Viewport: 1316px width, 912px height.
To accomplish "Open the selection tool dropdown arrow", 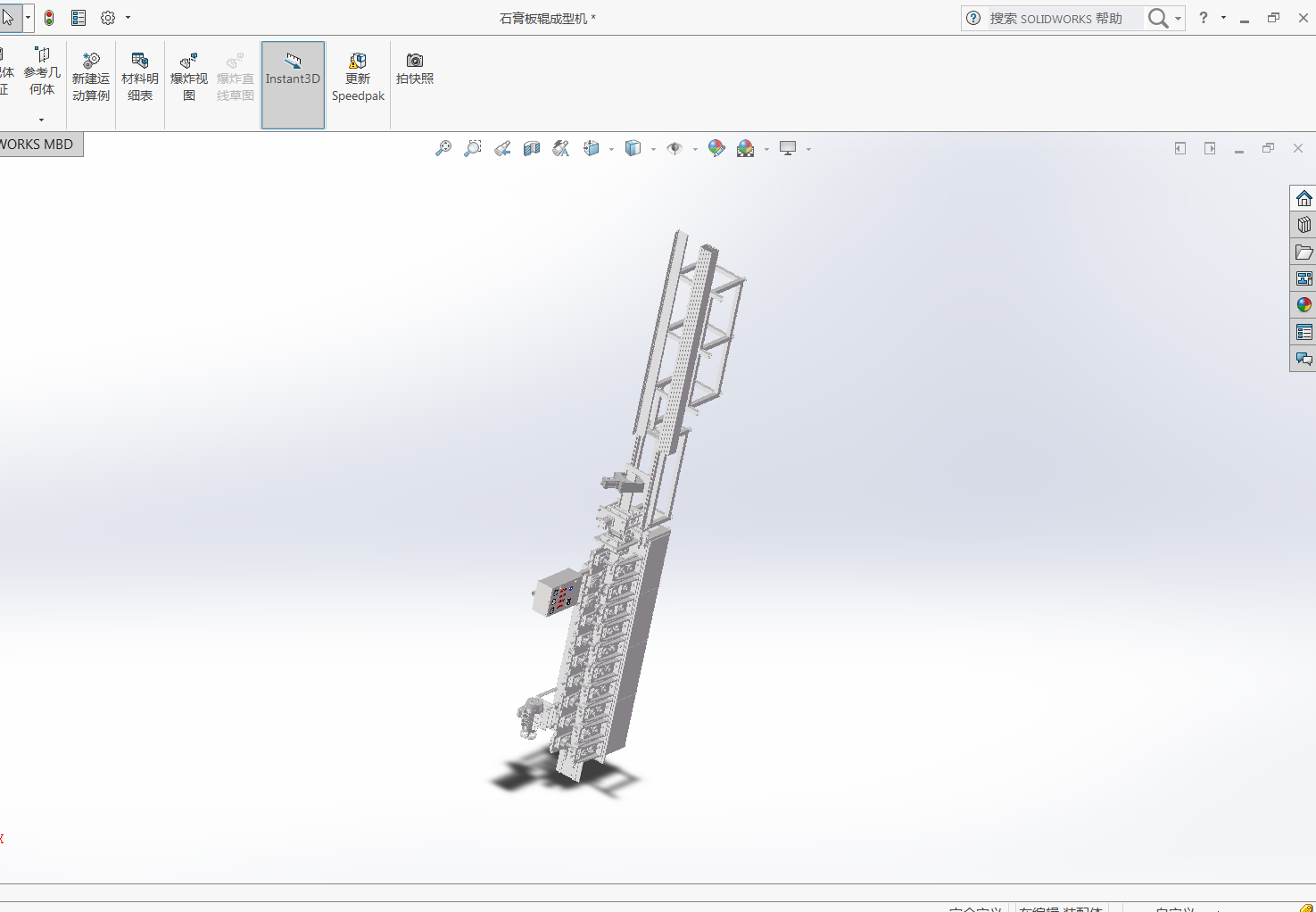I will (29, 18).
